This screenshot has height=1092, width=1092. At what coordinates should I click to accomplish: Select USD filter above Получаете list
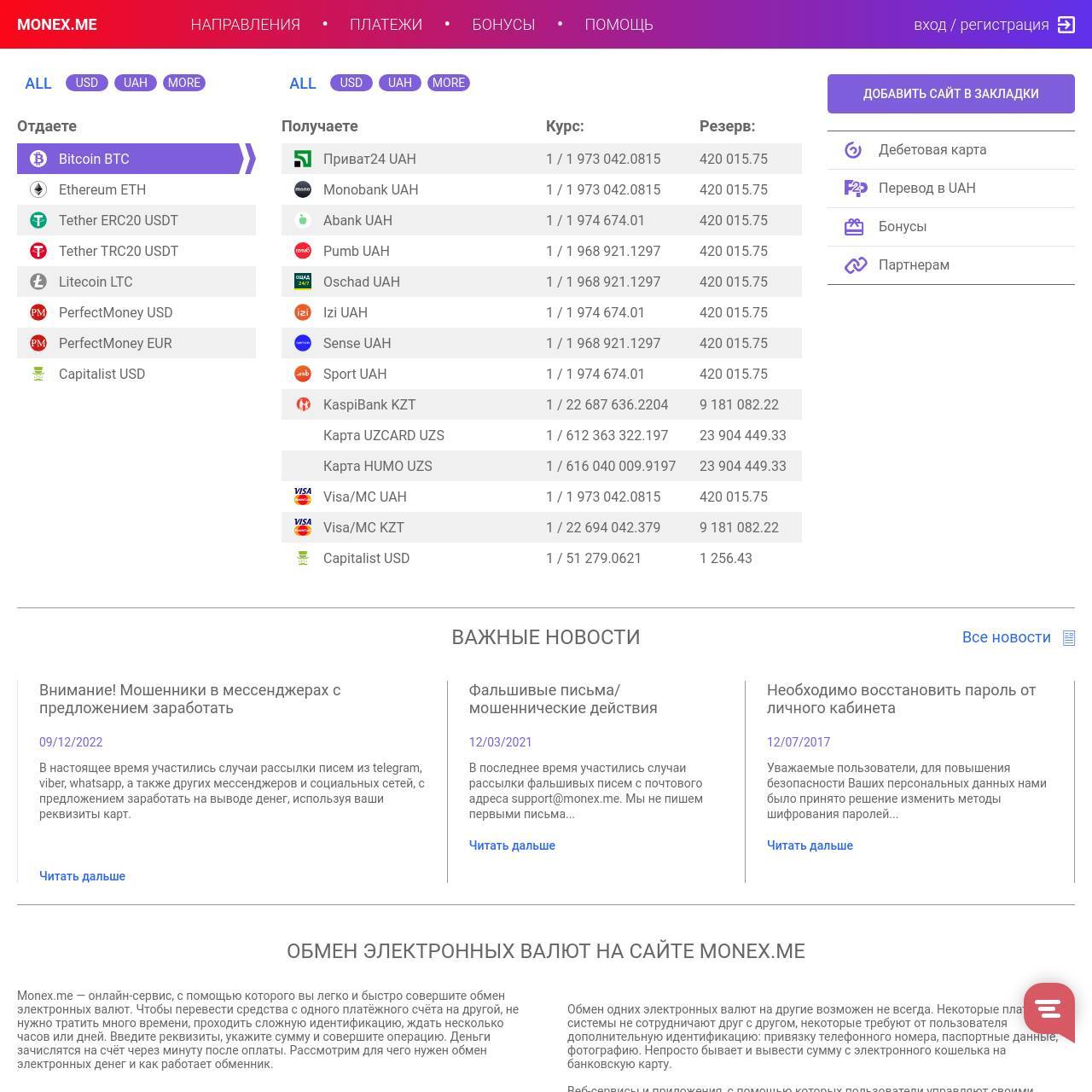(351, 83)
